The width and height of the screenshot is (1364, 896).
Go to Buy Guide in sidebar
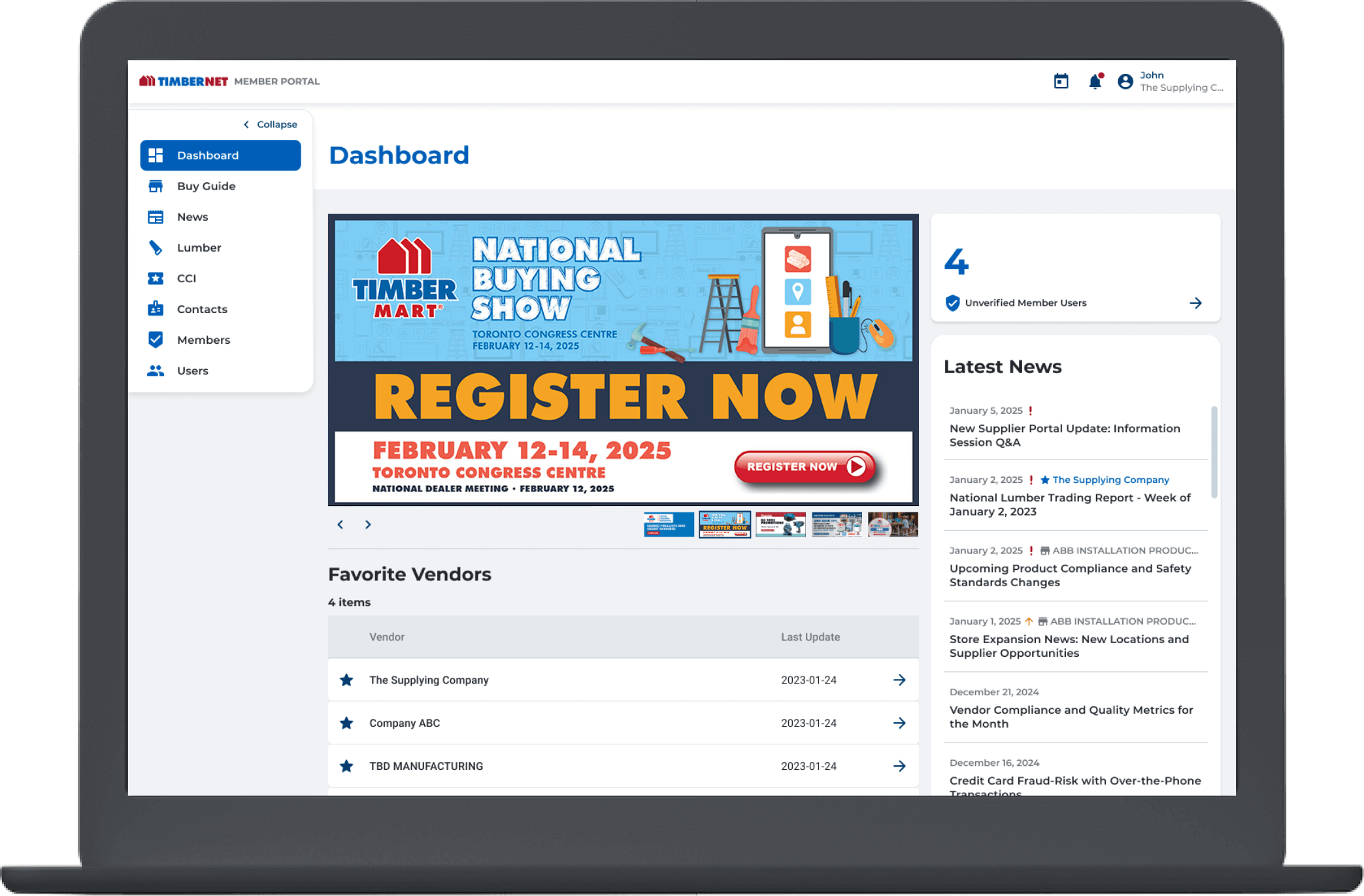tap(206, 186)
